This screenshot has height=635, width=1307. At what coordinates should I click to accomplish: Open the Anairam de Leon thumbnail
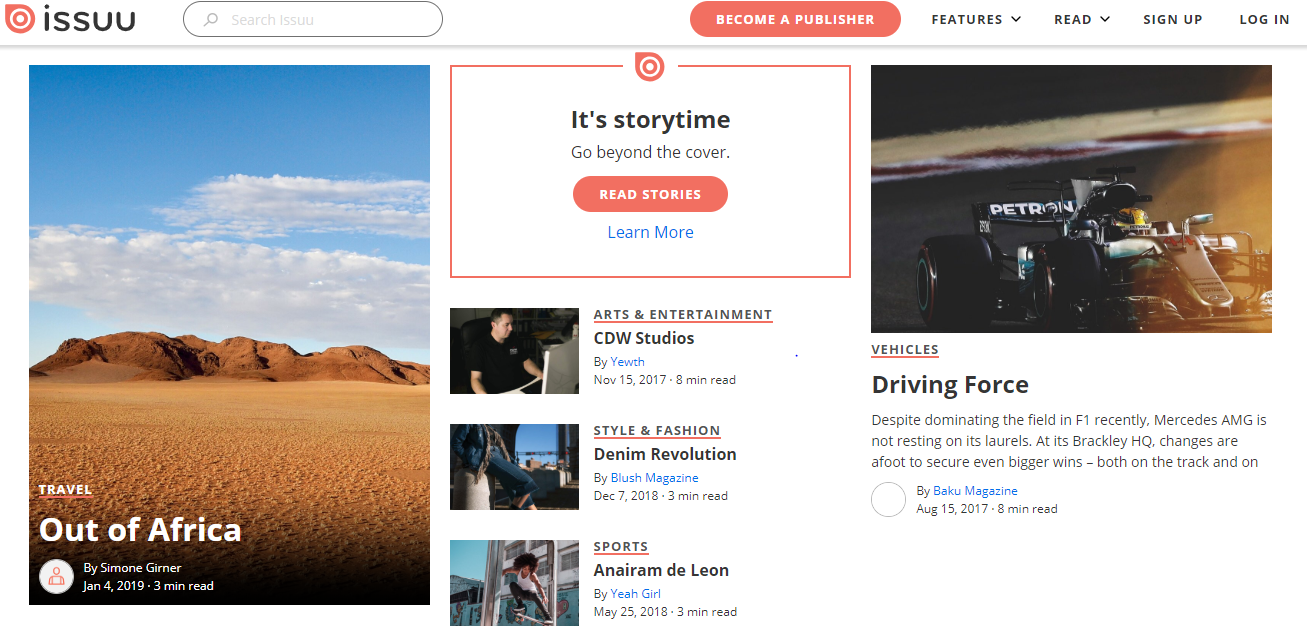514,583
